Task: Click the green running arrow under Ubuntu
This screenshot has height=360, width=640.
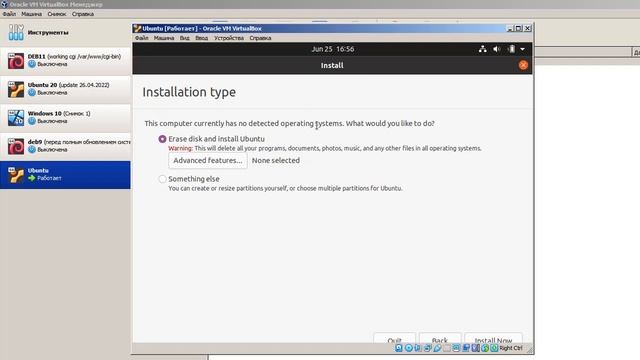Action: pyautogui.click(x=32, y=178)
